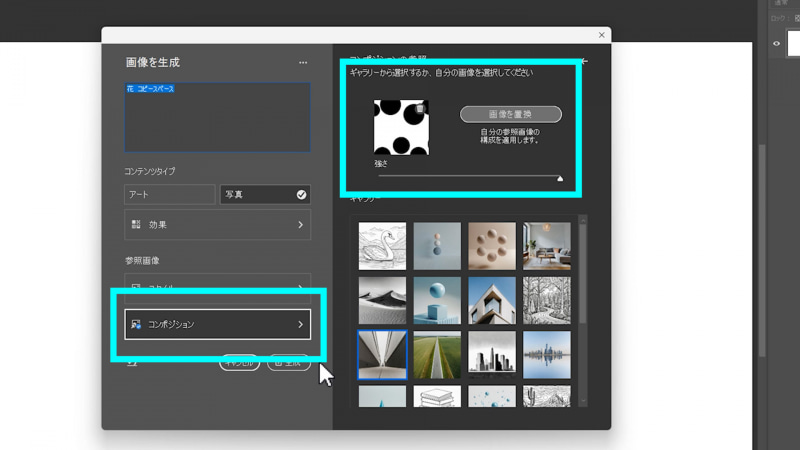800x450 pixels.
Task: Pick the sand dunes gallery thumbnail
Action: [382, 301]
